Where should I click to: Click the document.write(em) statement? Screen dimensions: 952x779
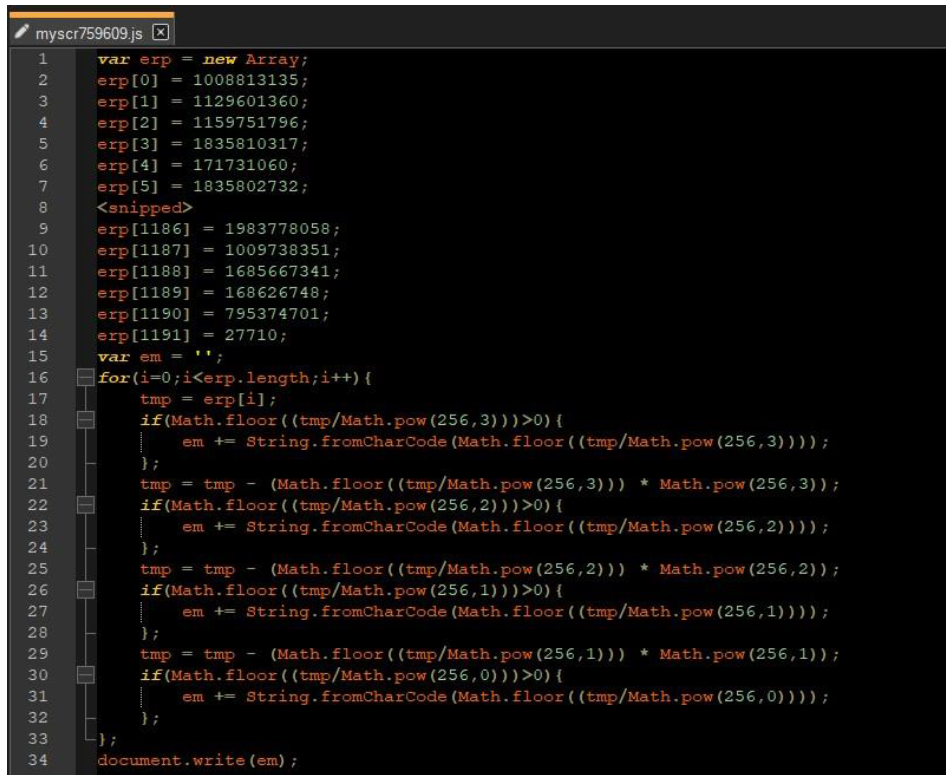[197, 760]
